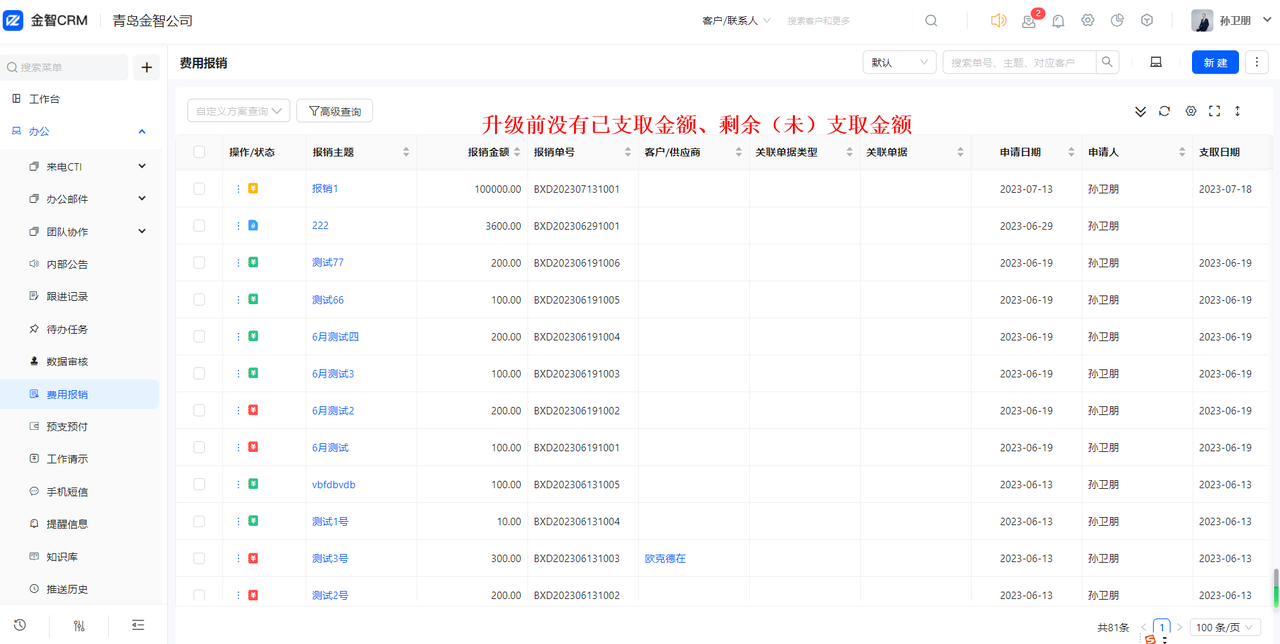Open the 100条/页 page size dropdown
The height and width of the screenshot is (644, 1280).
point(1224,628)
